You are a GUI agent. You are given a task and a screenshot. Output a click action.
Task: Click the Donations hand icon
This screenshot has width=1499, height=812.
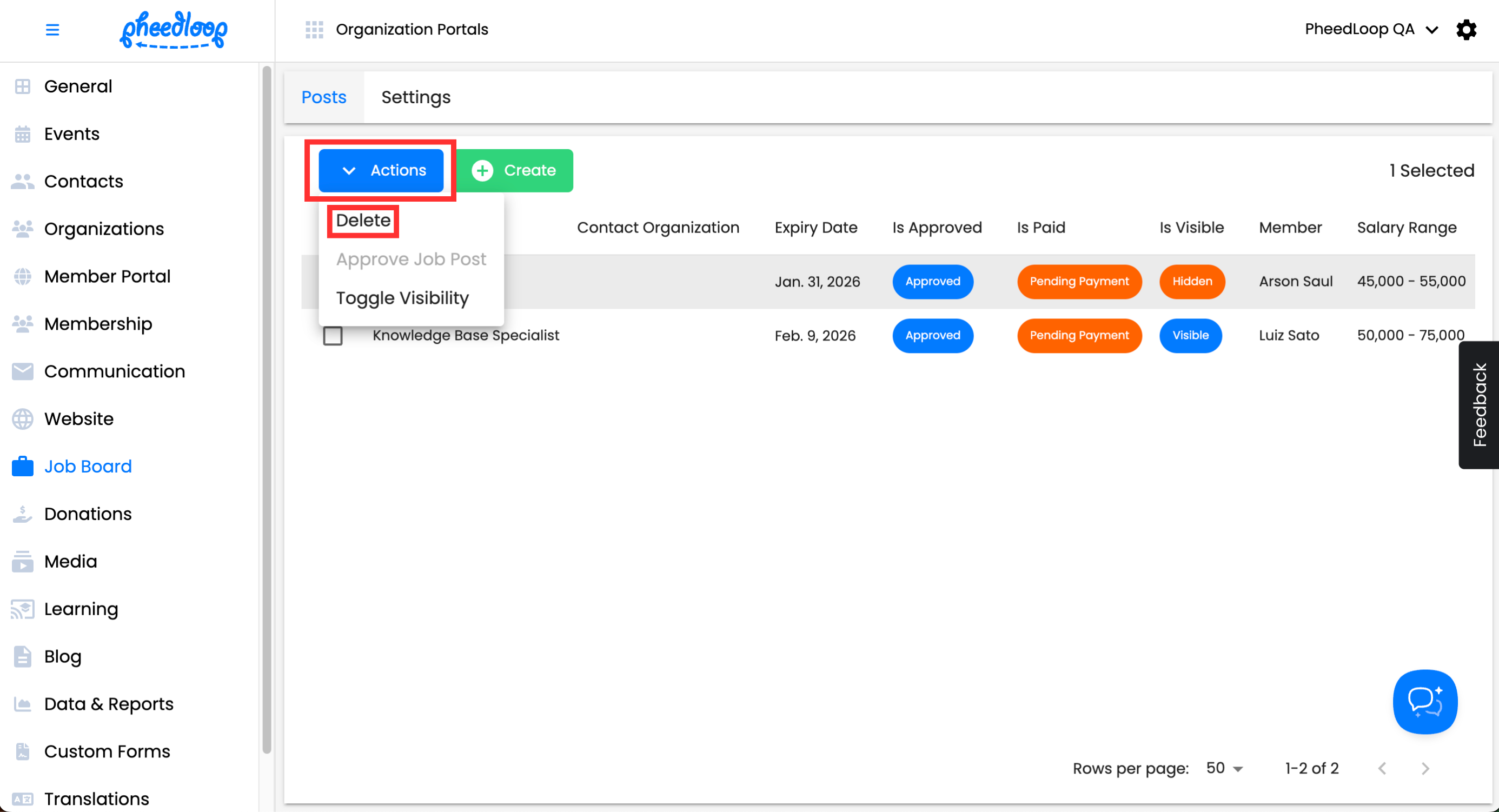point(23,514)
